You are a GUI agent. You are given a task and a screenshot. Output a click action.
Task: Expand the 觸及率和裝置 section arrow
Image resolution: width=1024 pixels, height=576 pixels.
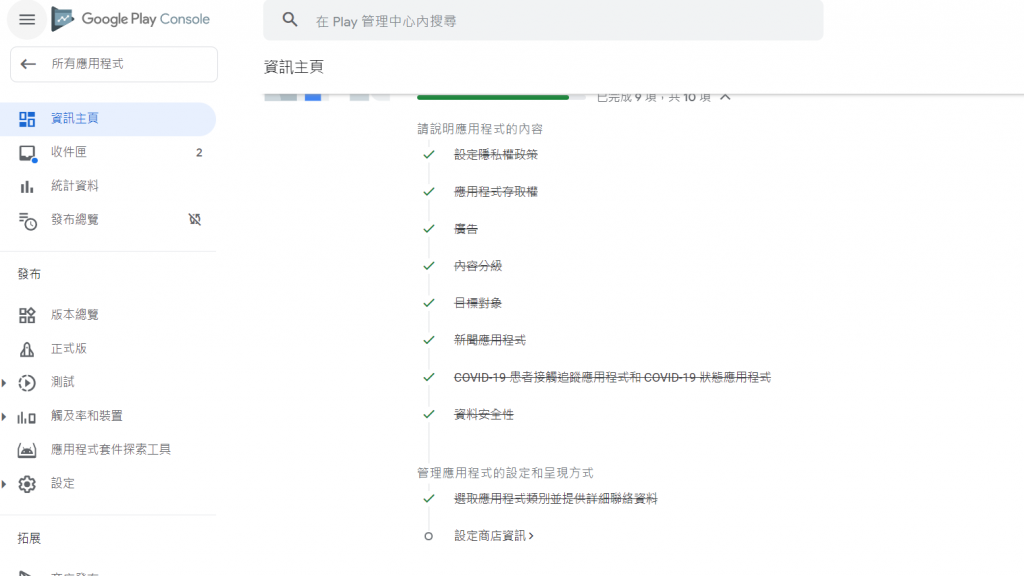click(4, 416)
